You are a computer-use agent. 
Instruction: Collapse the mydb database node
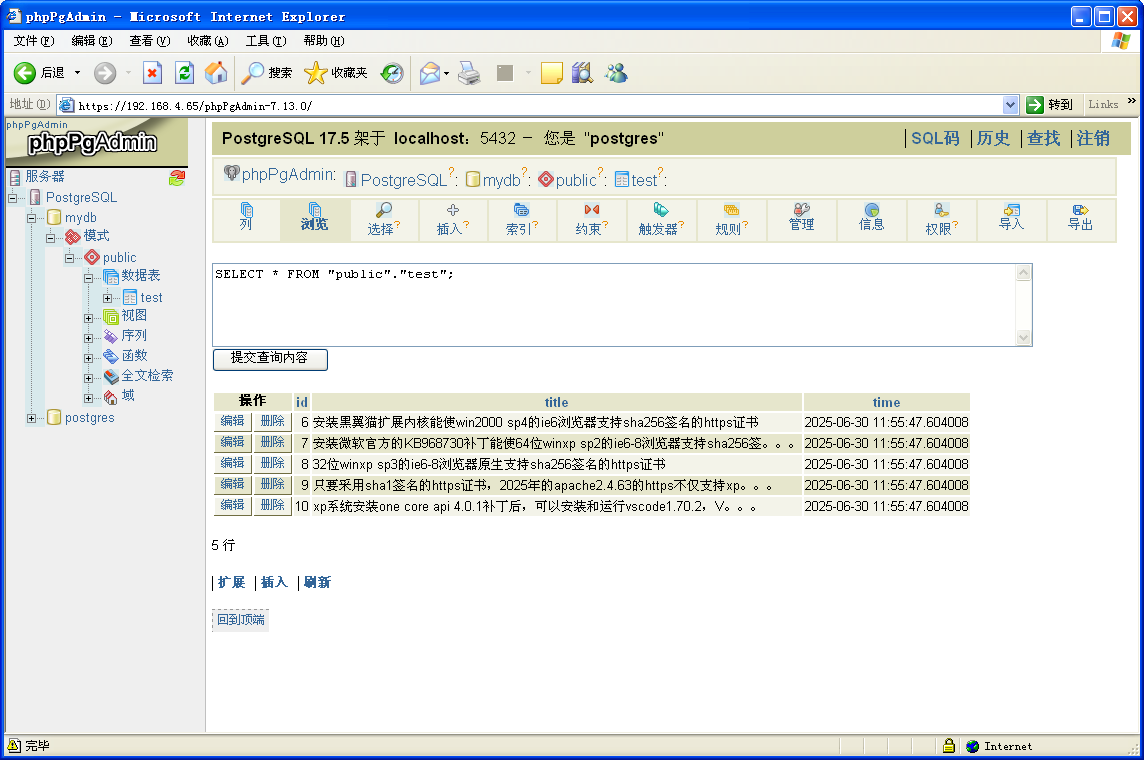[31, 218]
